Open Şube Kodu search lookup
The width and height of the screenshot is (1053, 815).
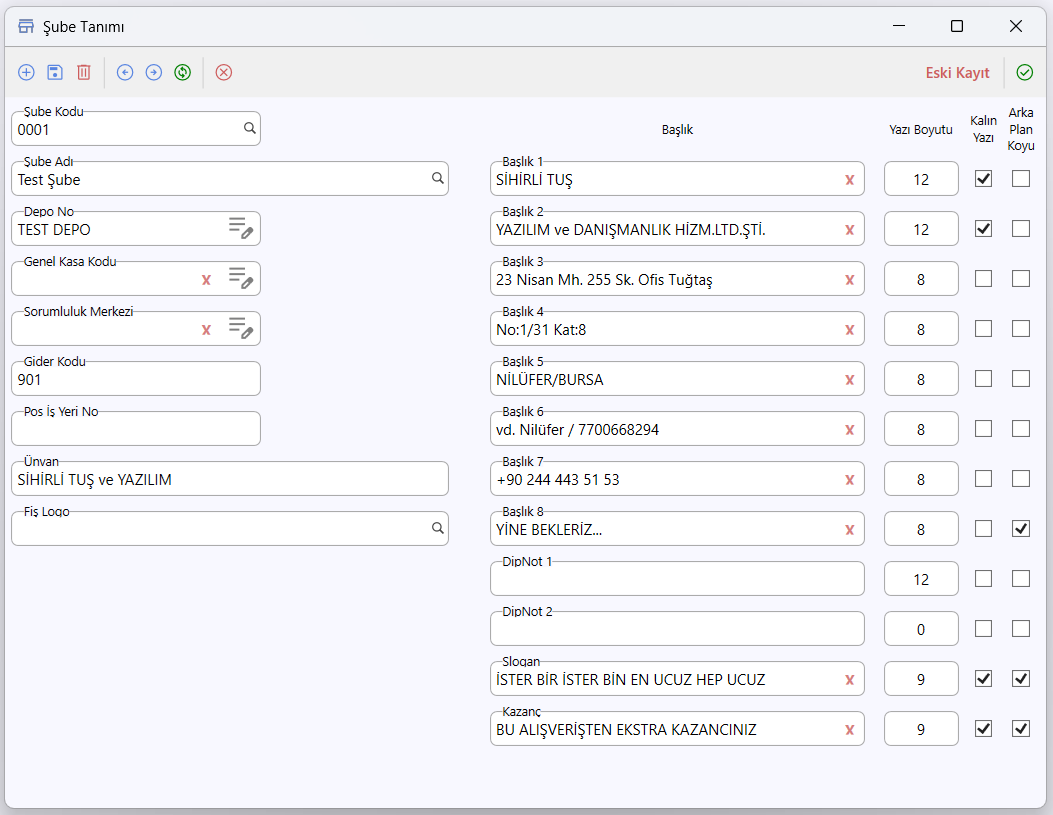(249, 128)
